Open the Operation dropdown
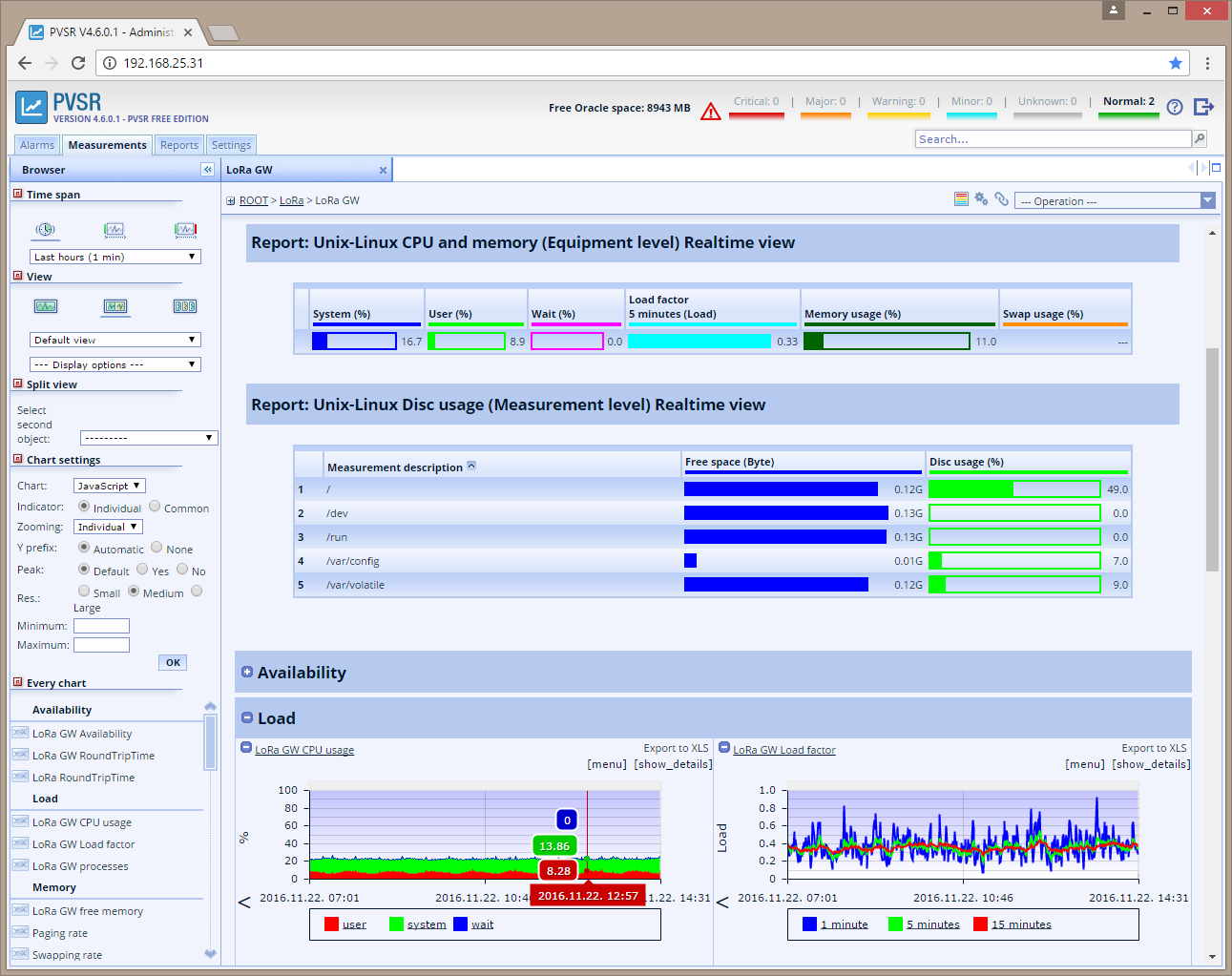The width and height of the screenshot is (1232, 976). [x=1115, y=200]
